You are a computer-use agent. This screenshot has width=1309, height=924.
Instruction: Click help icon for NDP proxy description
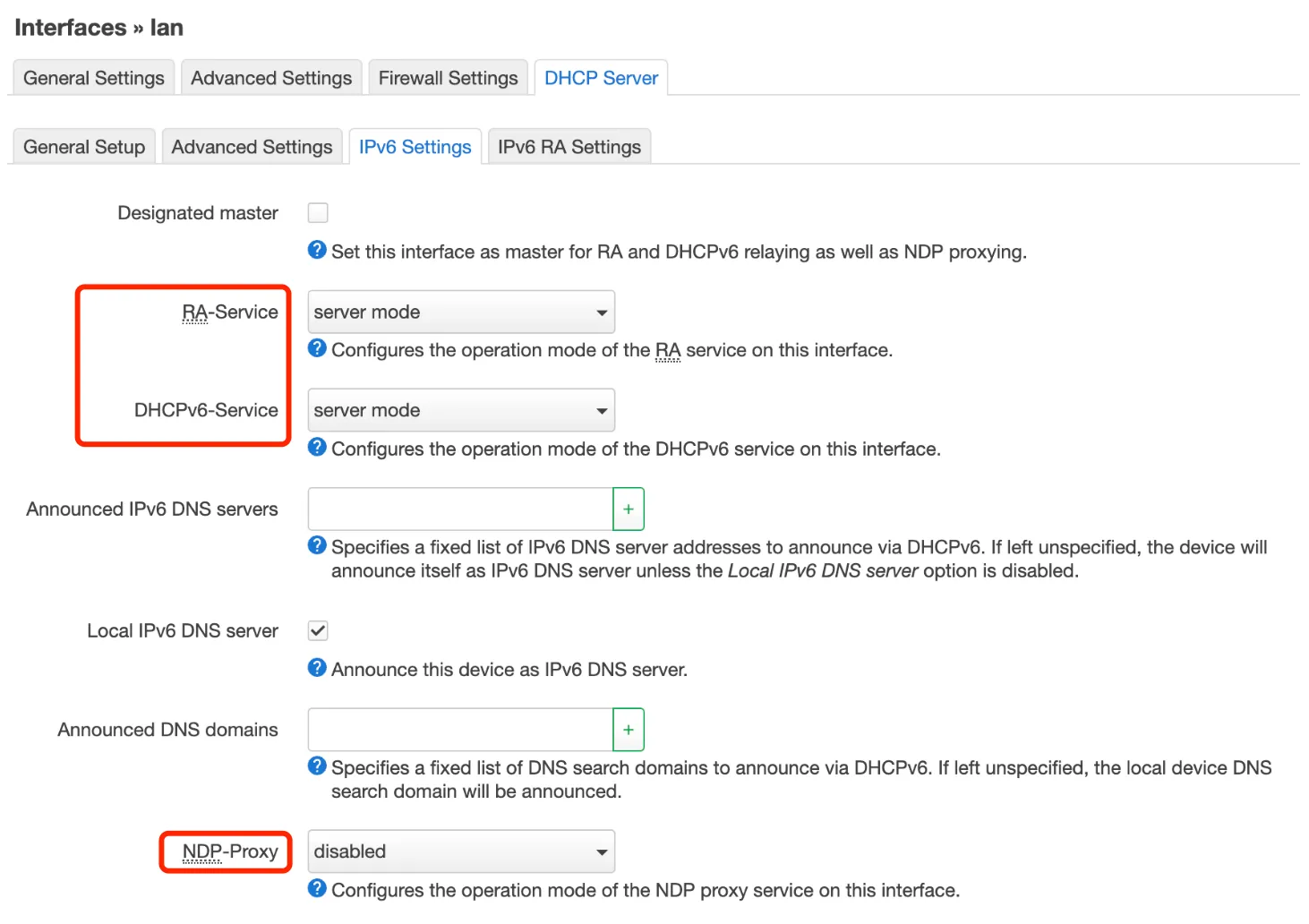point(317,888)
